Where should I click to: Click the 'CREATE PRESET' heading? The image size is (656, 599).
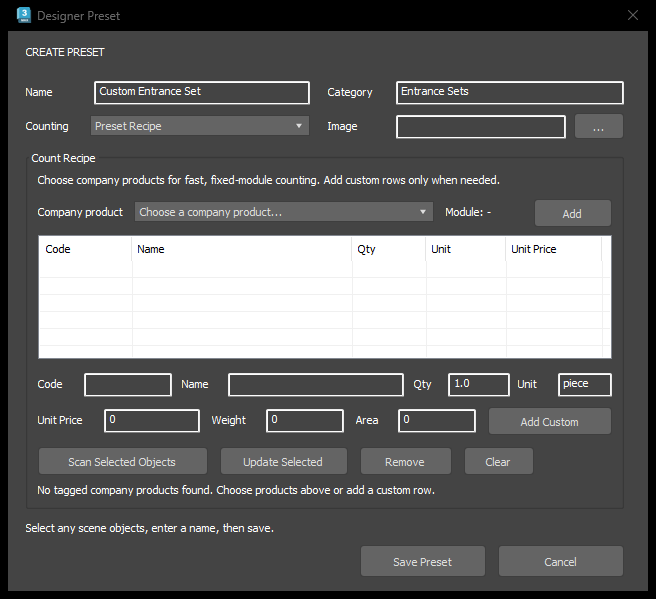pyautogui.click(x=65, y=52)
